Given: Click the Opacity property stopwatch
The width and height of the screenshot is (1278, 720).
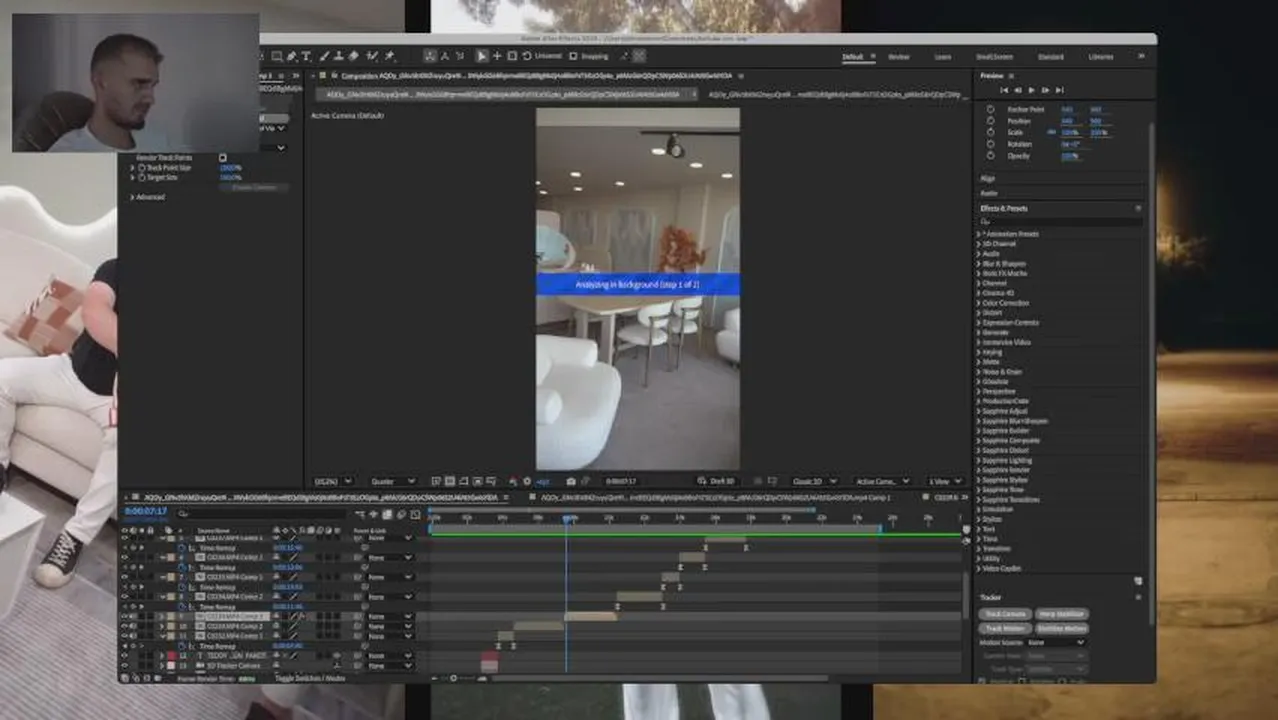Looking at the screenshot, I should pyautogui.click(x=991, y=156).
